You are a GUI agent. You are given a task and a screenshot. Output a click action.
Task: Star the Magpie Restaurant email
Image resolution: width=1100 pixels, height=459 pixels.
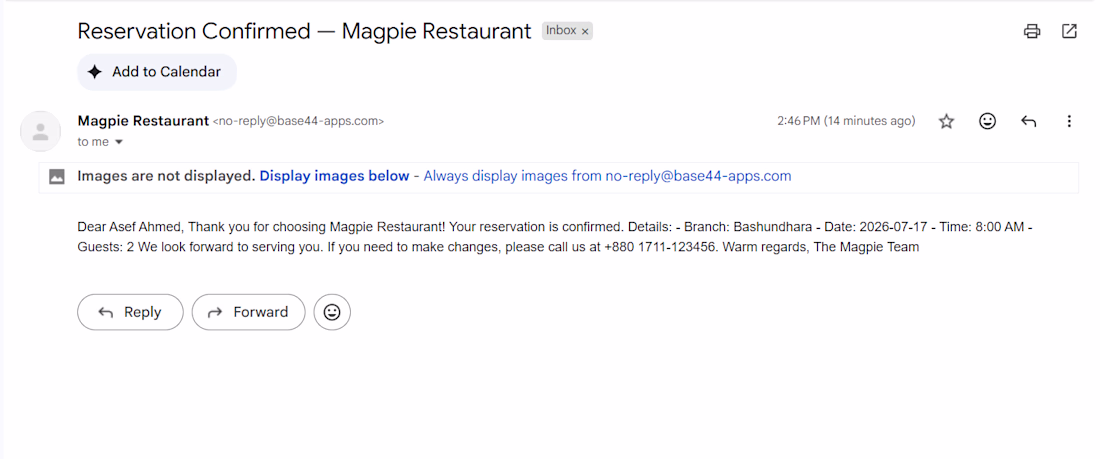[946, 121]
